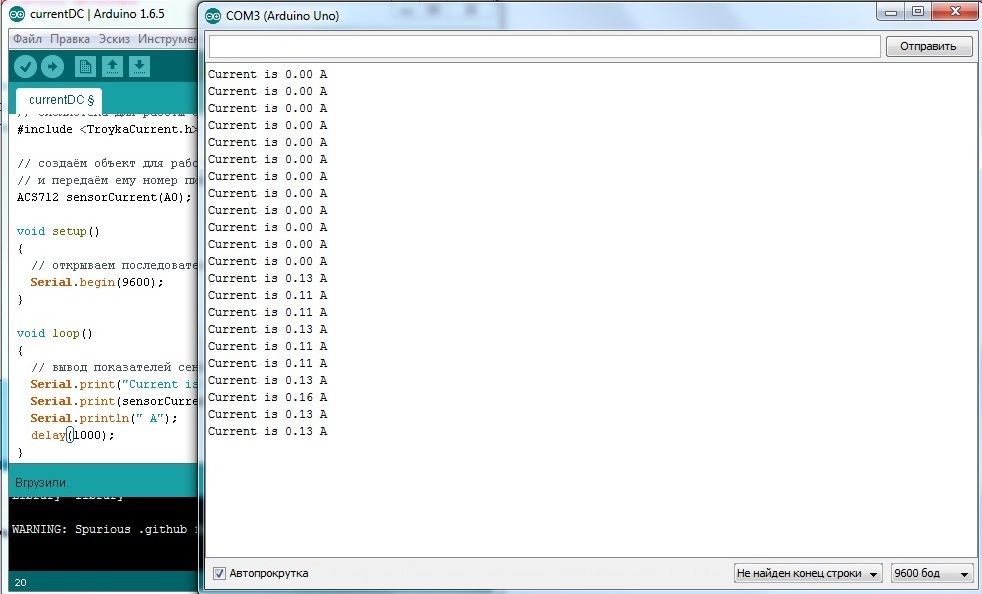Create a new sketch with the New icon
The image size is (982, 594).
[85, 66]
